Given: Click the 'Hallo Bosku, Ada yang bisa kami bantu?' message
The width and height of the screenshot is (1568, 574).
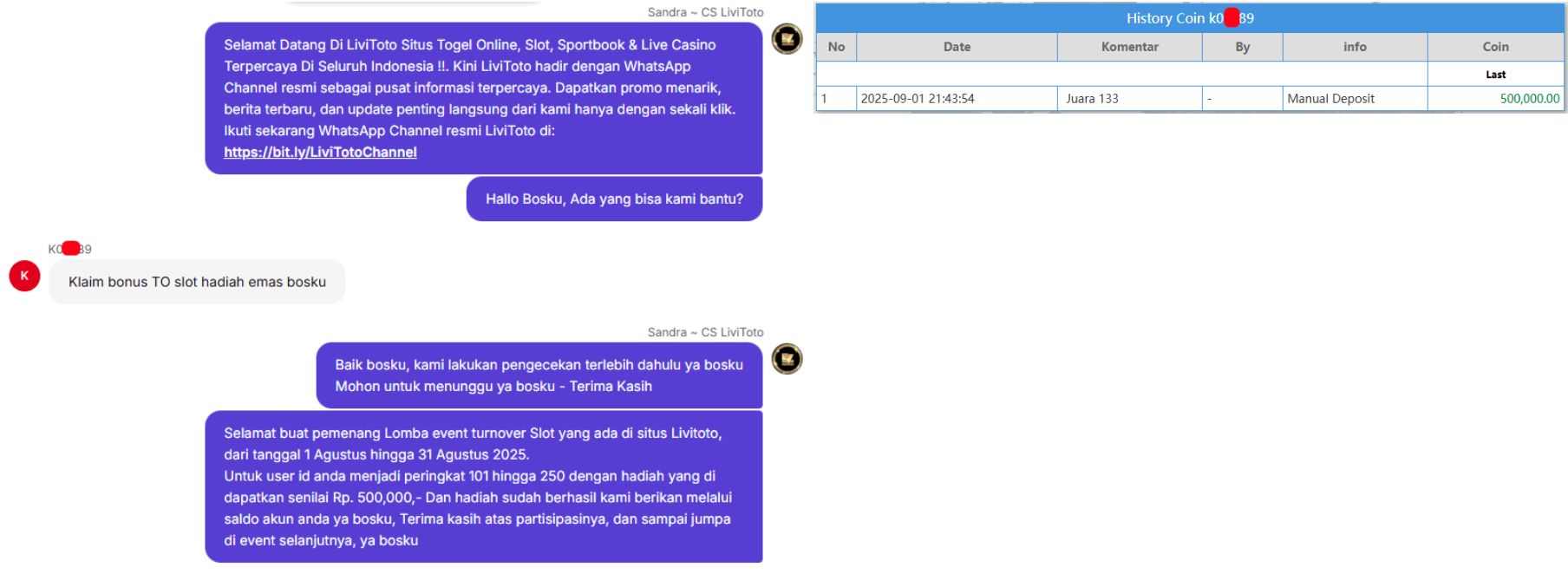Looking at the screenshot, I should pyautogui.click(x=614, y=199).
